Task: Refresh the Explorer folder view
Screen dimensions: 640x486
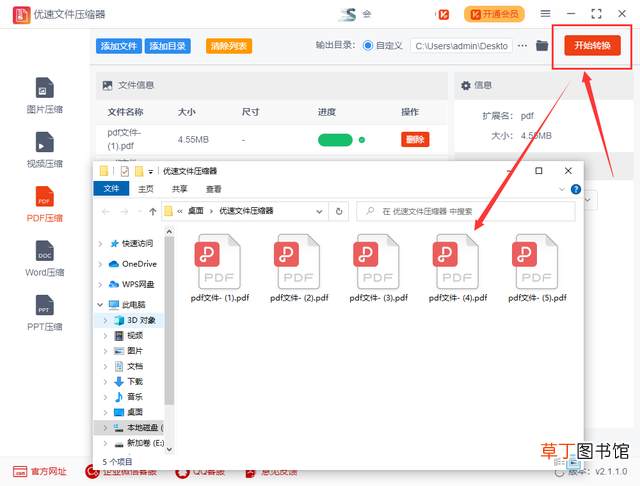Action: click(339, 211)
